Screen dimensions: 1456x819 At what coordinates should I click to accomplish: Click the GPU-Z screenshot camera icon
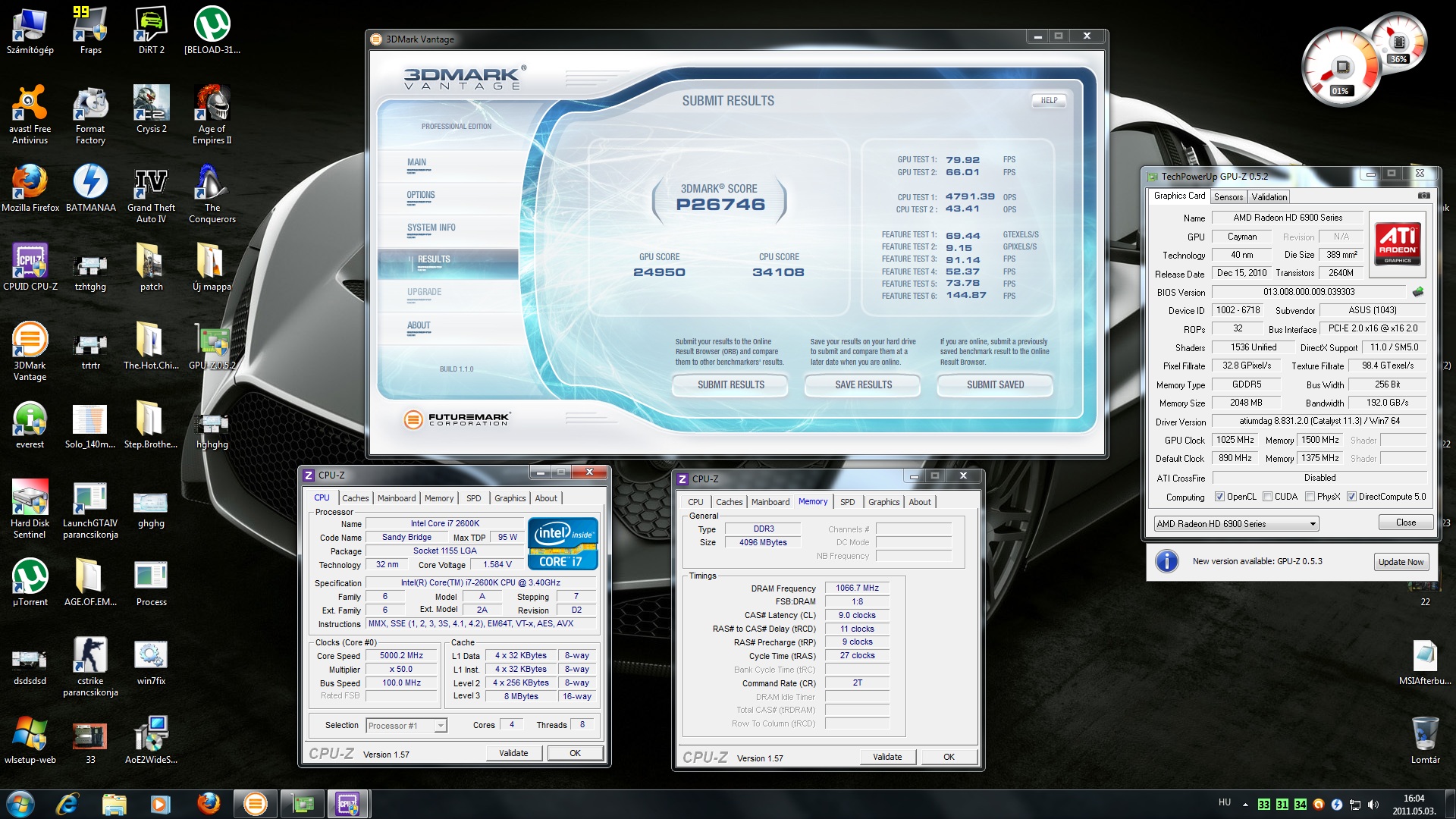1423,196
